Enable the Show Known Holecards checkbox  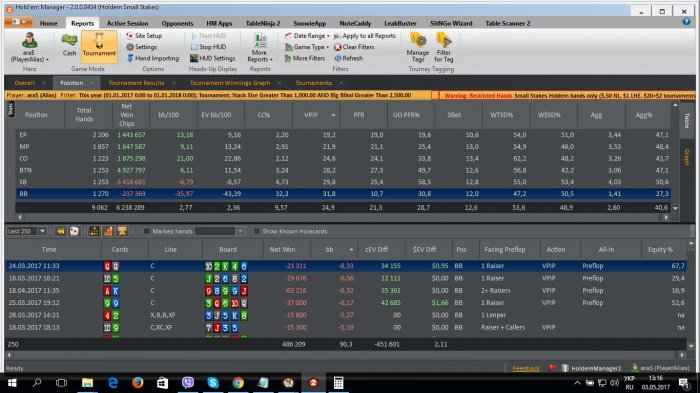tap(257, 231)
